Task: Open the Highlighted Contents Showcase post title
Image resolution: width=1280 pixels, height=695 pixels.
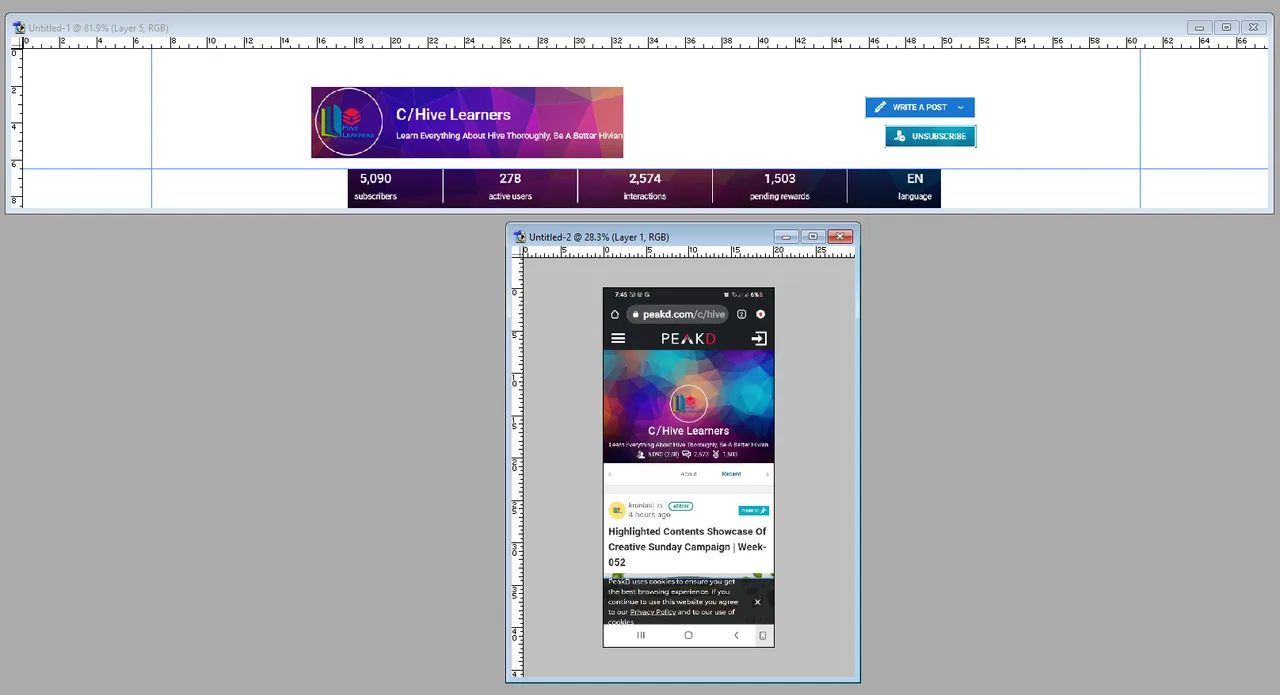Action: coord(687,547)
